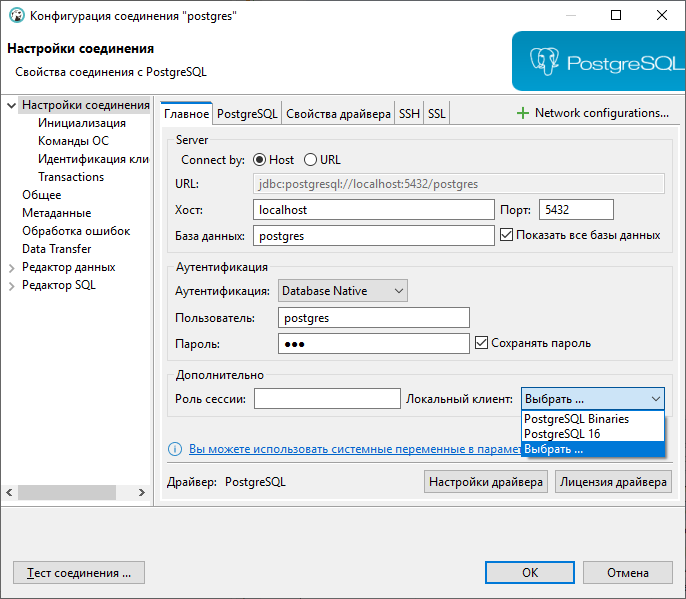Uncheck 'Показать все базы данных' checkbox
This screenshot has width=686, height=599.
pos(507,235)
